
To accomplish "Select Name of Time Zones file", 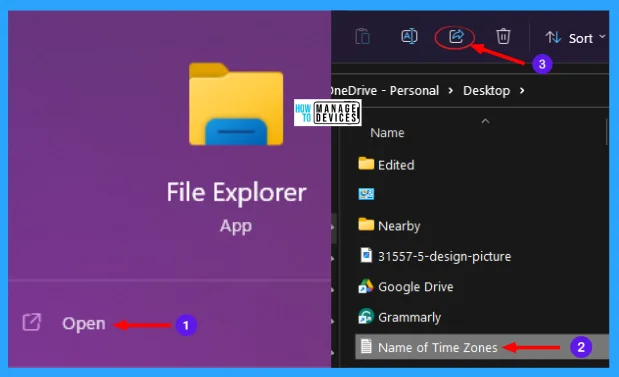I will click(482, 347).
